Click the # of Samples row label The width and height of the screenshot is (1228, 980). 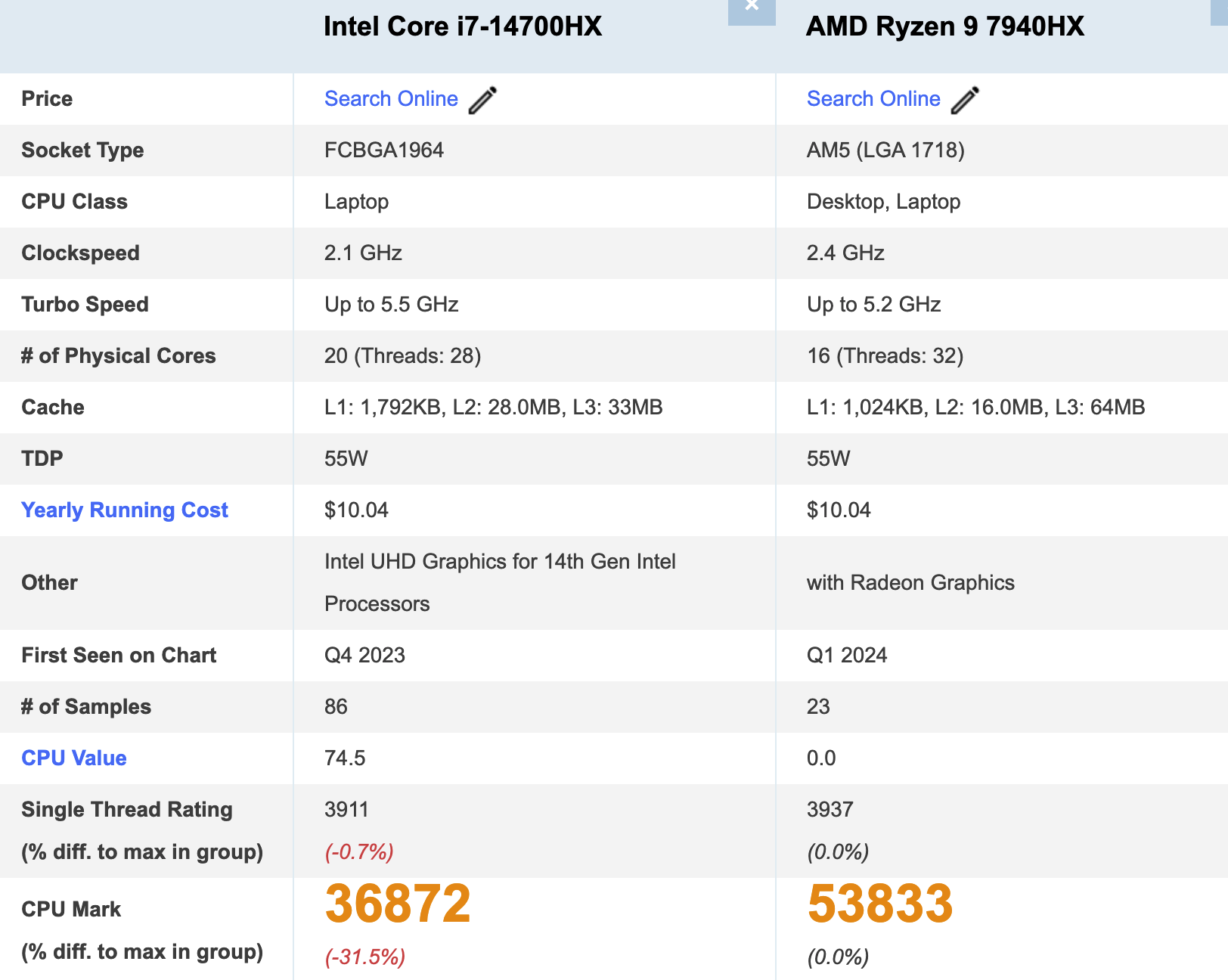(85, 706)
